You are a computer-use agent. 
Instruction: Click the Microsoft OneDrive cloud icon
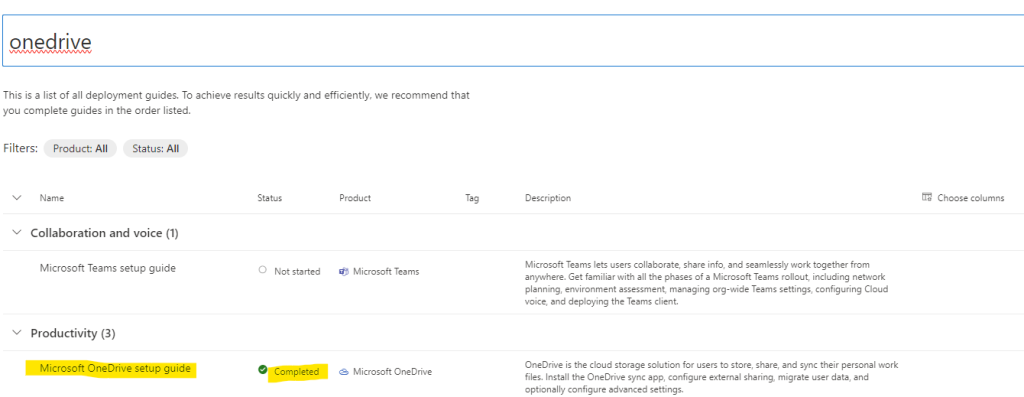pyautogui.click(x=344, y=372)
